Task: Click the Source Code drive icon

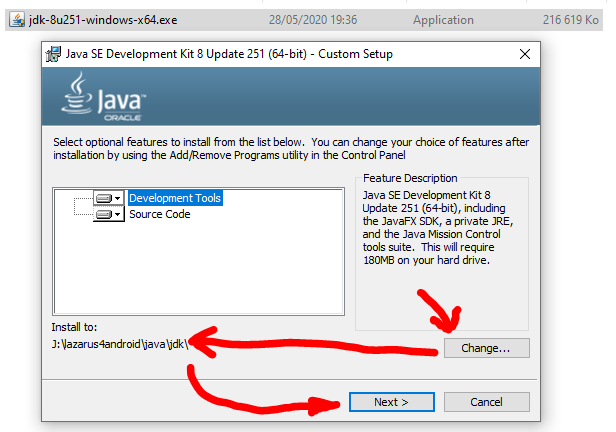Action: (x=103, y=214)
